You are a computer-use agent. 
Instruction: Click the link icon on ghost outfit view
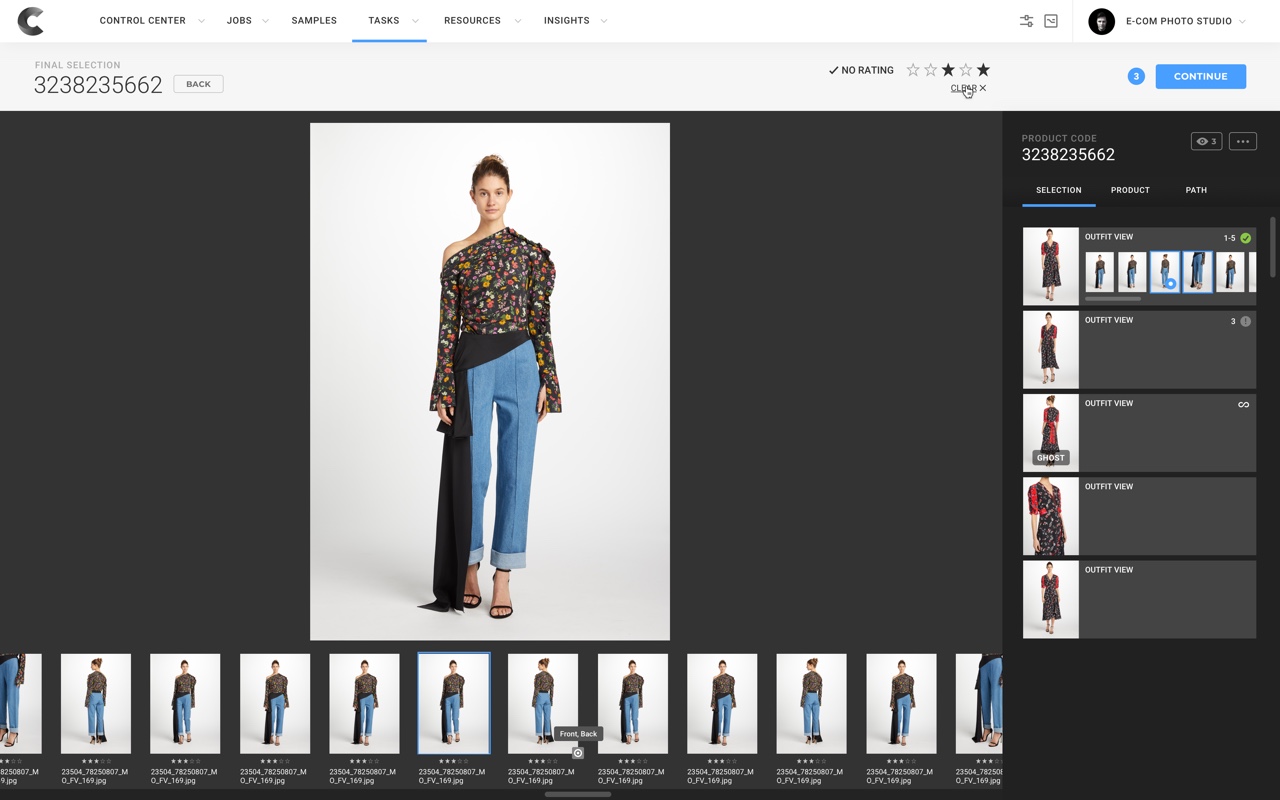1243,405
